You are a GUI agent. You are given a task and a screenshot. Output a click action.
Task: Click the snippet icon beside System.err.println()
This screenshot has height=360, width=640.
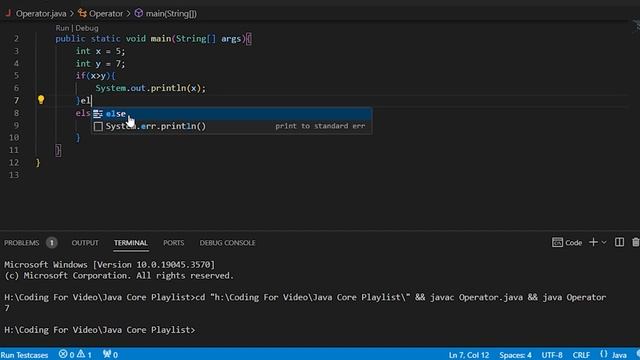(98, 127)
